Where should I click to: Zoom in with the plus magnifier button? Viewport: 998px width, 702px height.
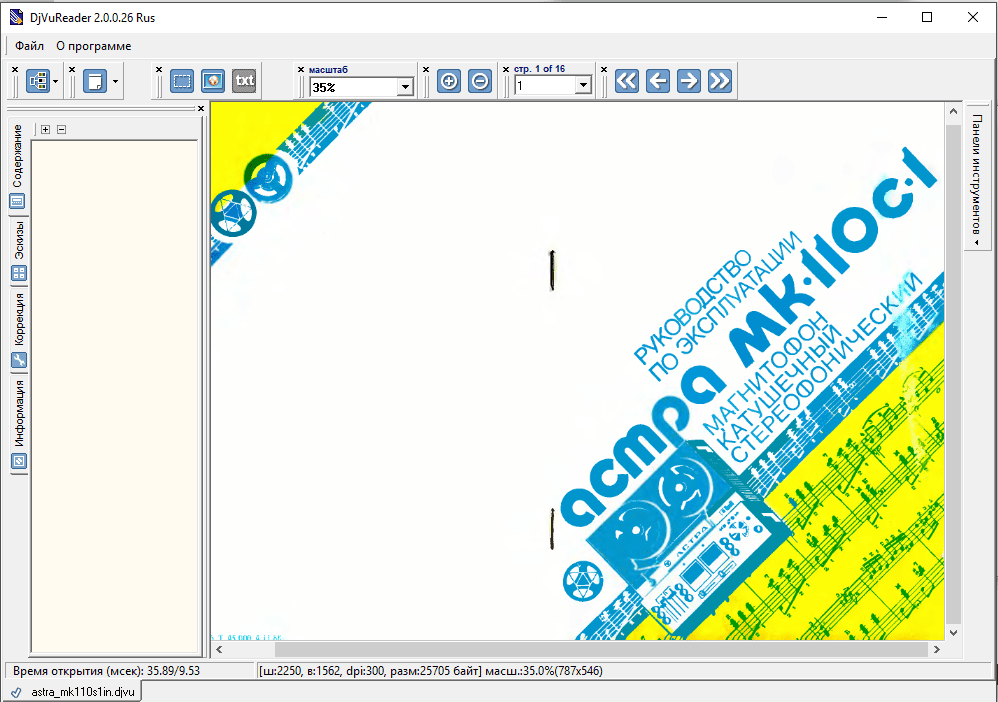449,81
